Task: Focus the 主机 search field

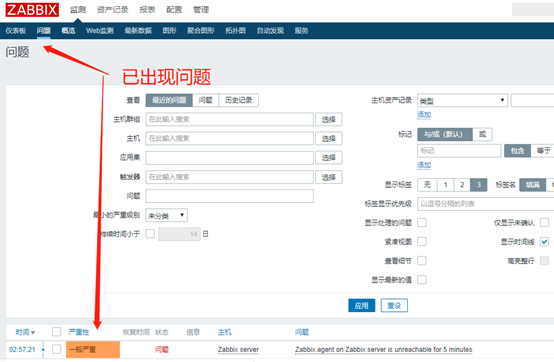Action: [229, 138]
